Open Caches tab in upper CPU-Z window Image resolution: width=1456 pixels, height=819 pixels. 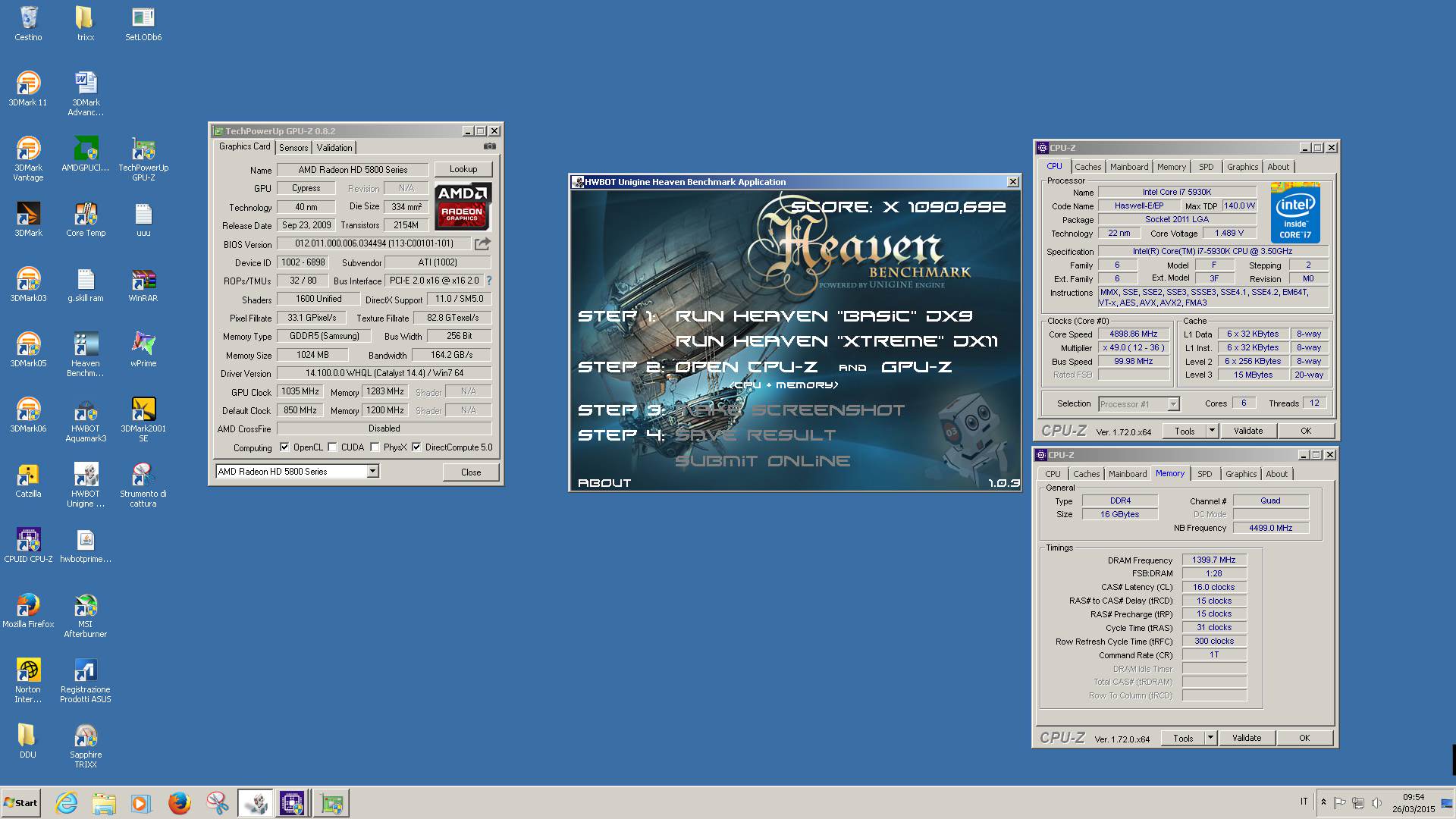tap(1087, 167)
